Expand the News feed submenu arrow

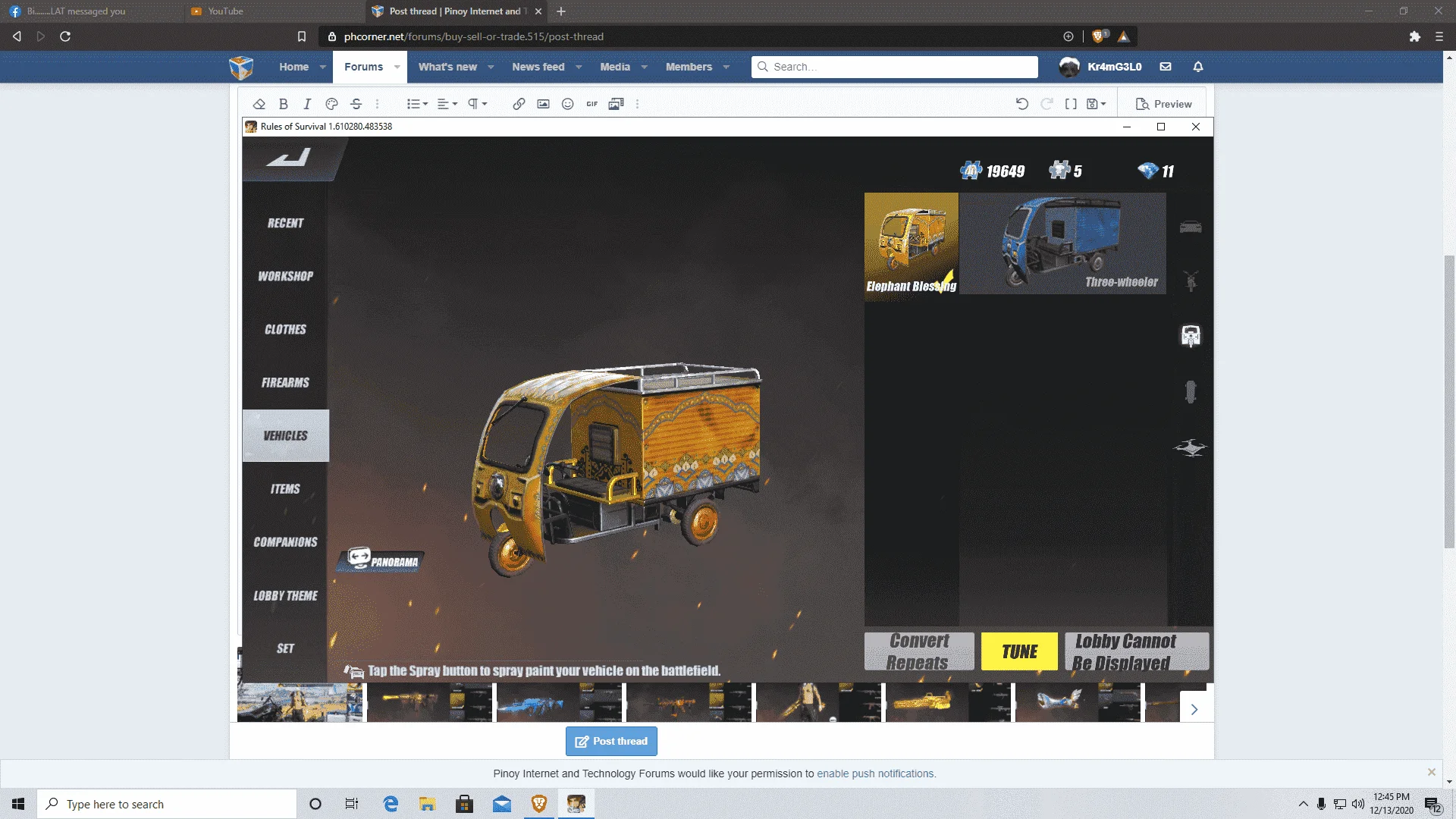579,67
